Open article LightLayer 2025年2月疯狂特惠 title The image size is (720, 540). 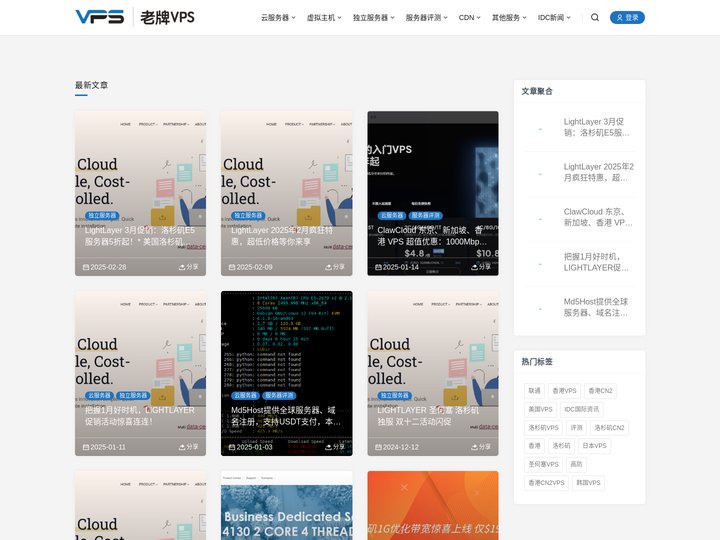(281, 236)
